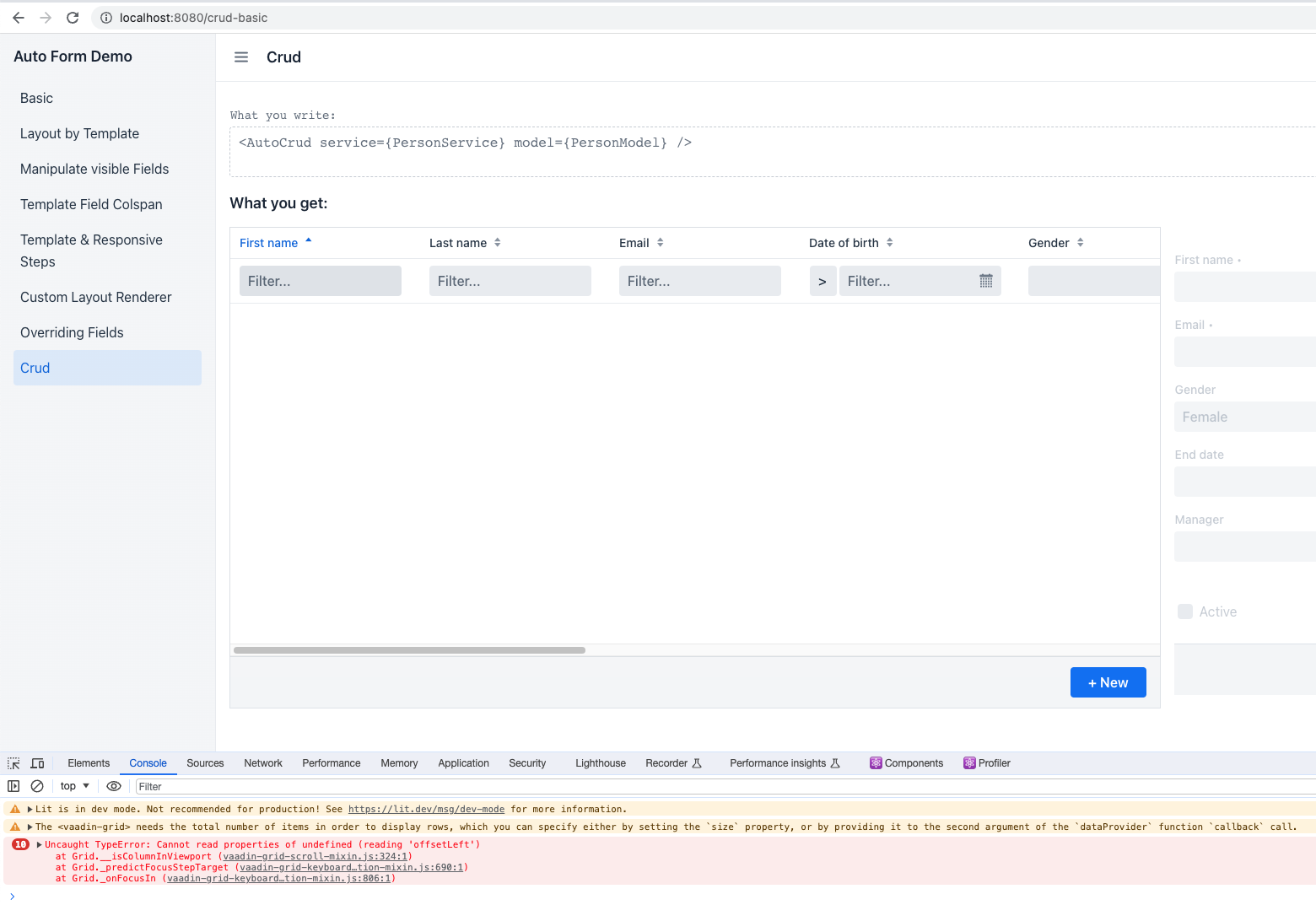The image size is (1316, 905).
Task: Open the Date of birth calendar picker
Action: click(x=985, y=280)
